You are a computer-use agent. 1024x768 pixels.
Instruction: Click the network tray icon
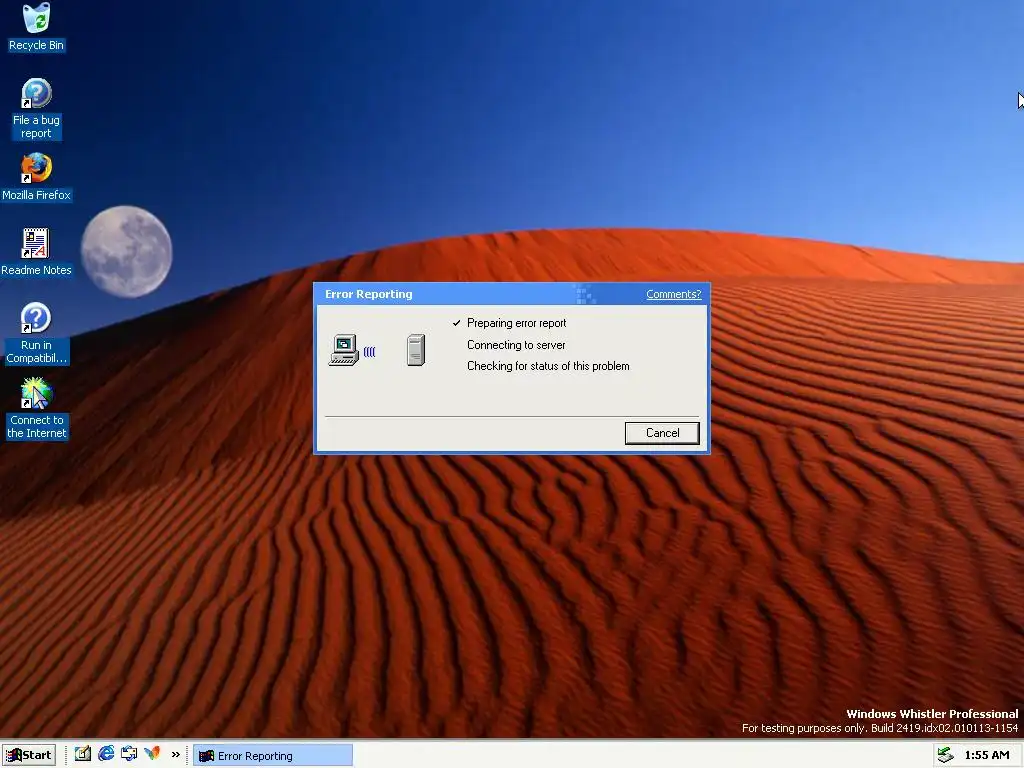945,756
